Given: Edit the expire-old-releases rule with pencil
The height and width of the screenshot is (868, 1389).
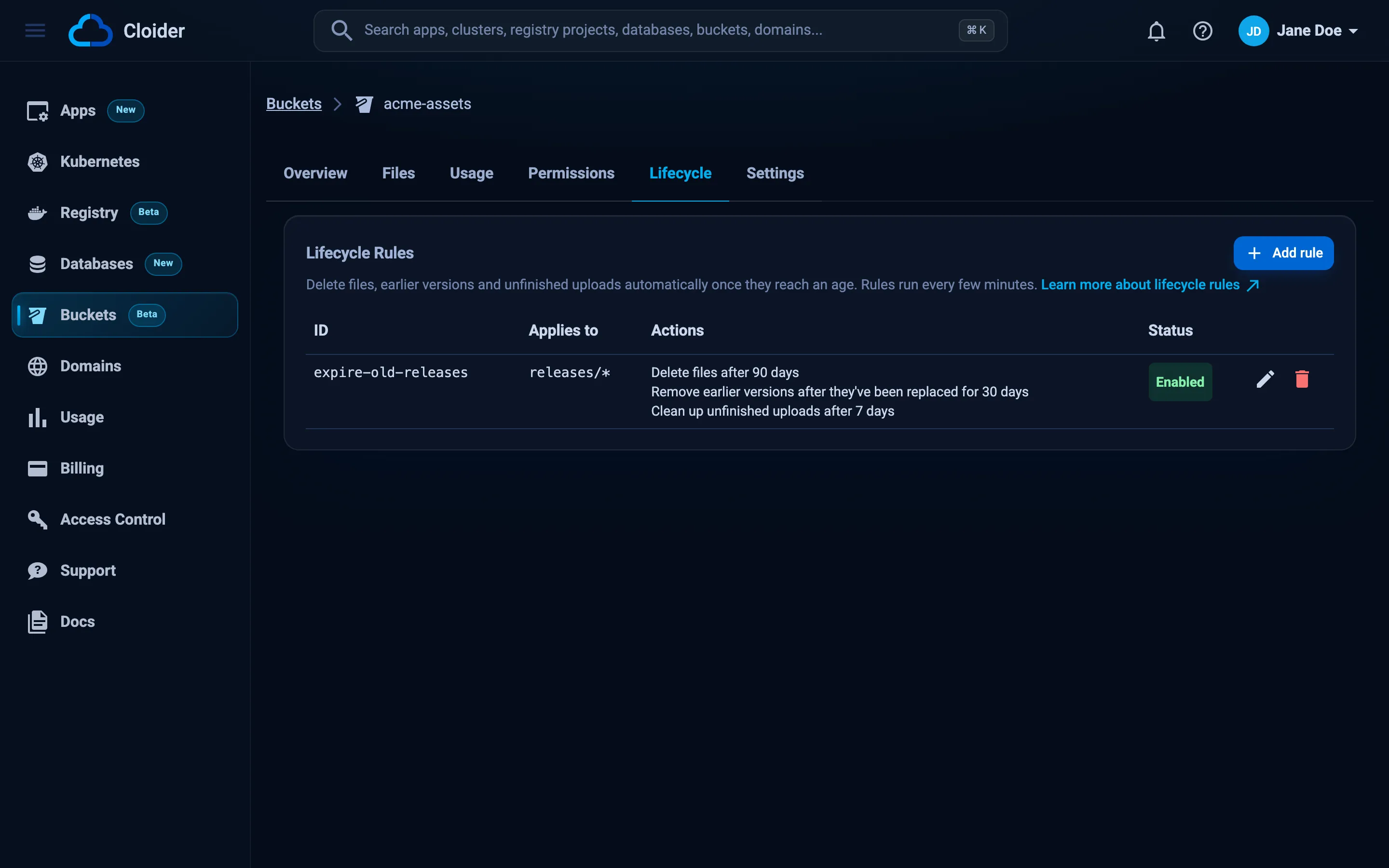Looking at the screenshot, I should coord(1265,380).
